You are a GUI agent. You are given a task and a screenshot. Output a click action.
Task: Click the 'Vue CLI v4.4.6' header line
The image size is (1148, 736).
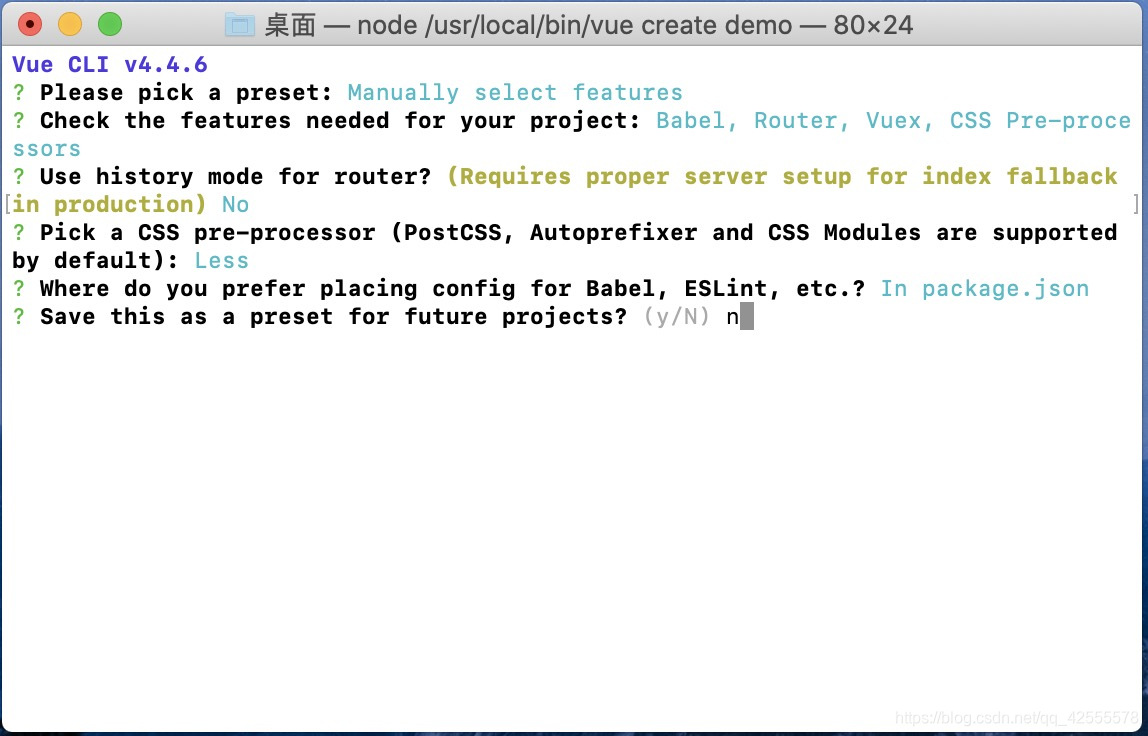(x=110, y=64)
